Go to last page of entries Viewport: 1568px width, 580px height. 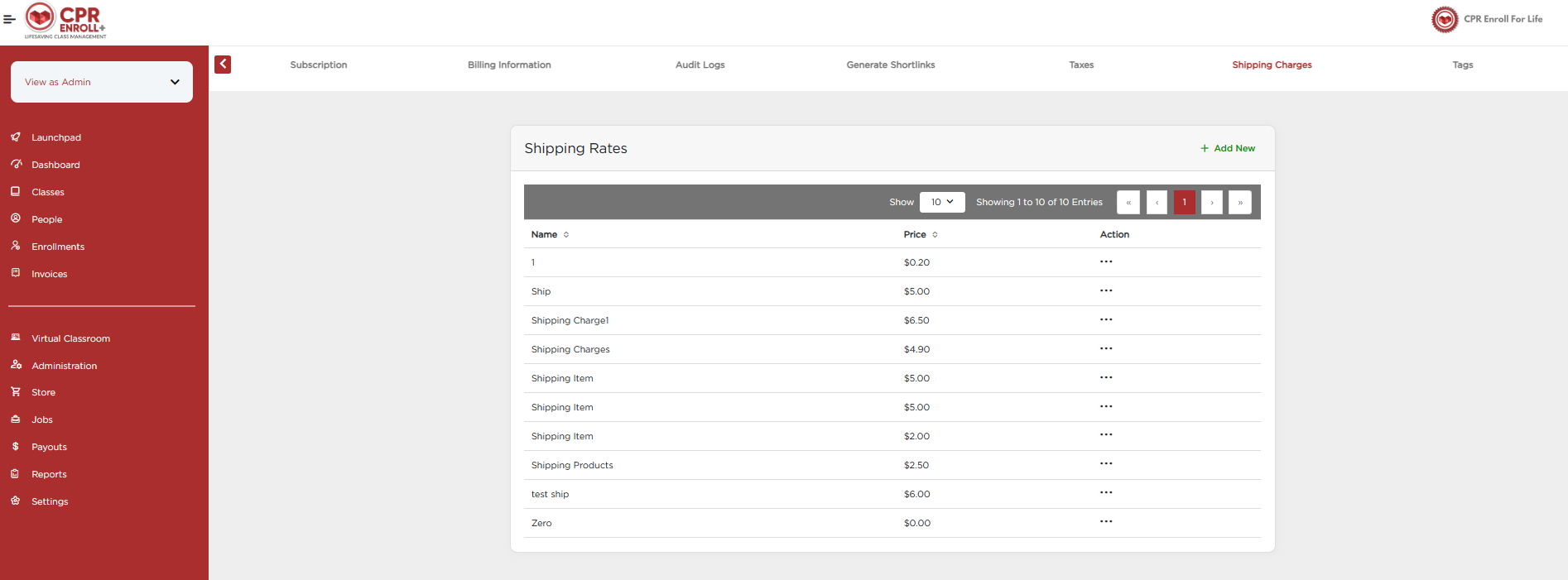tap(1240, 202)
